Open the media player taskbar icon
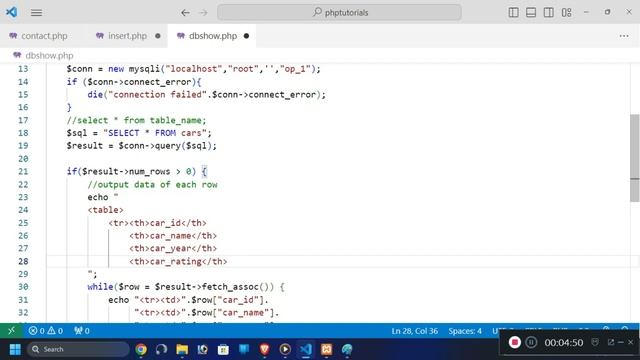Viewport: 640px width, 360px height. [x=285, y=349]
